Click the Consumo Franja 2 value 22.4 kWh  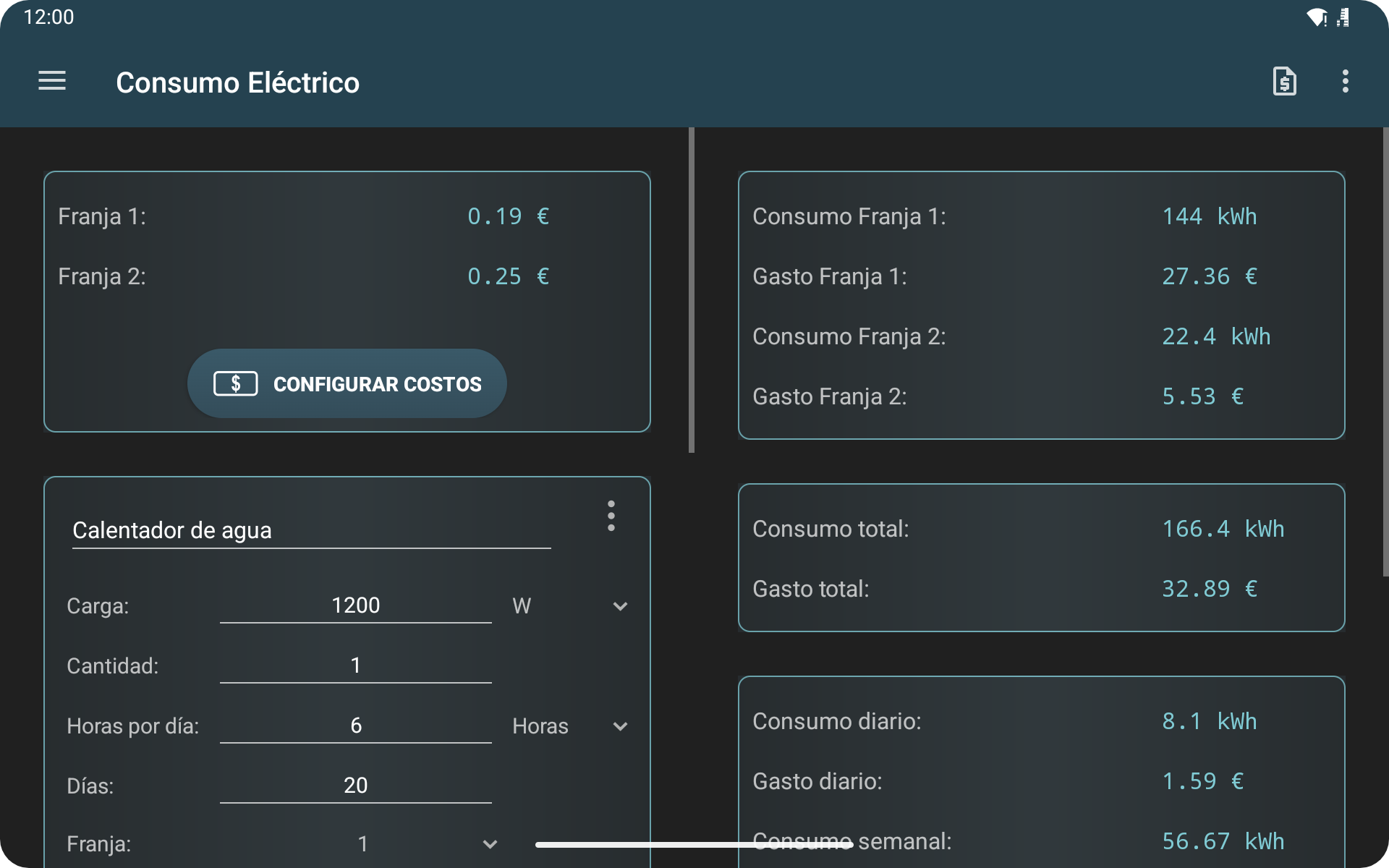tap(1216, 336)
